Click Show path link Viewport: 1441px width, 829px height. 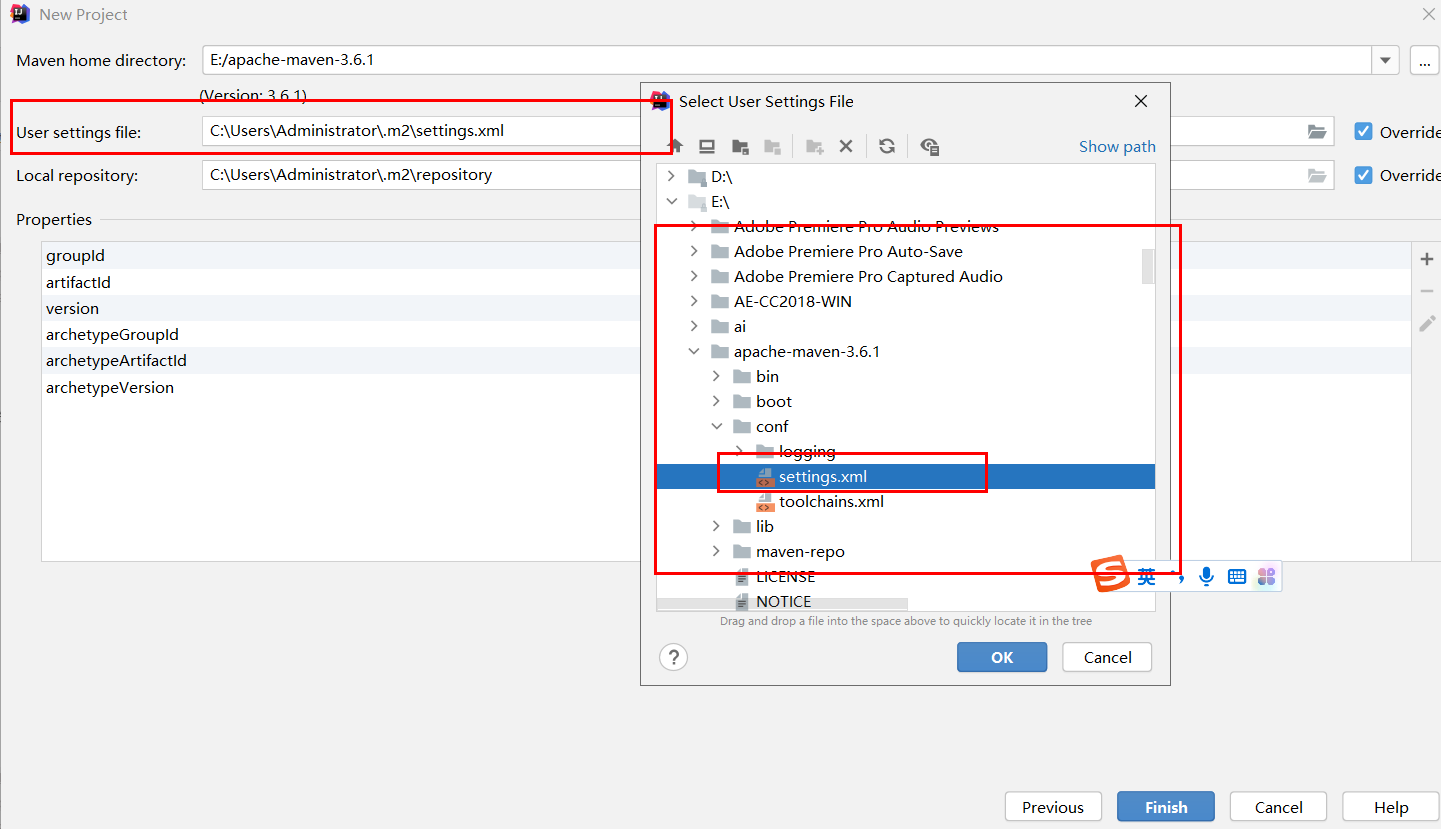[1117, 146]
